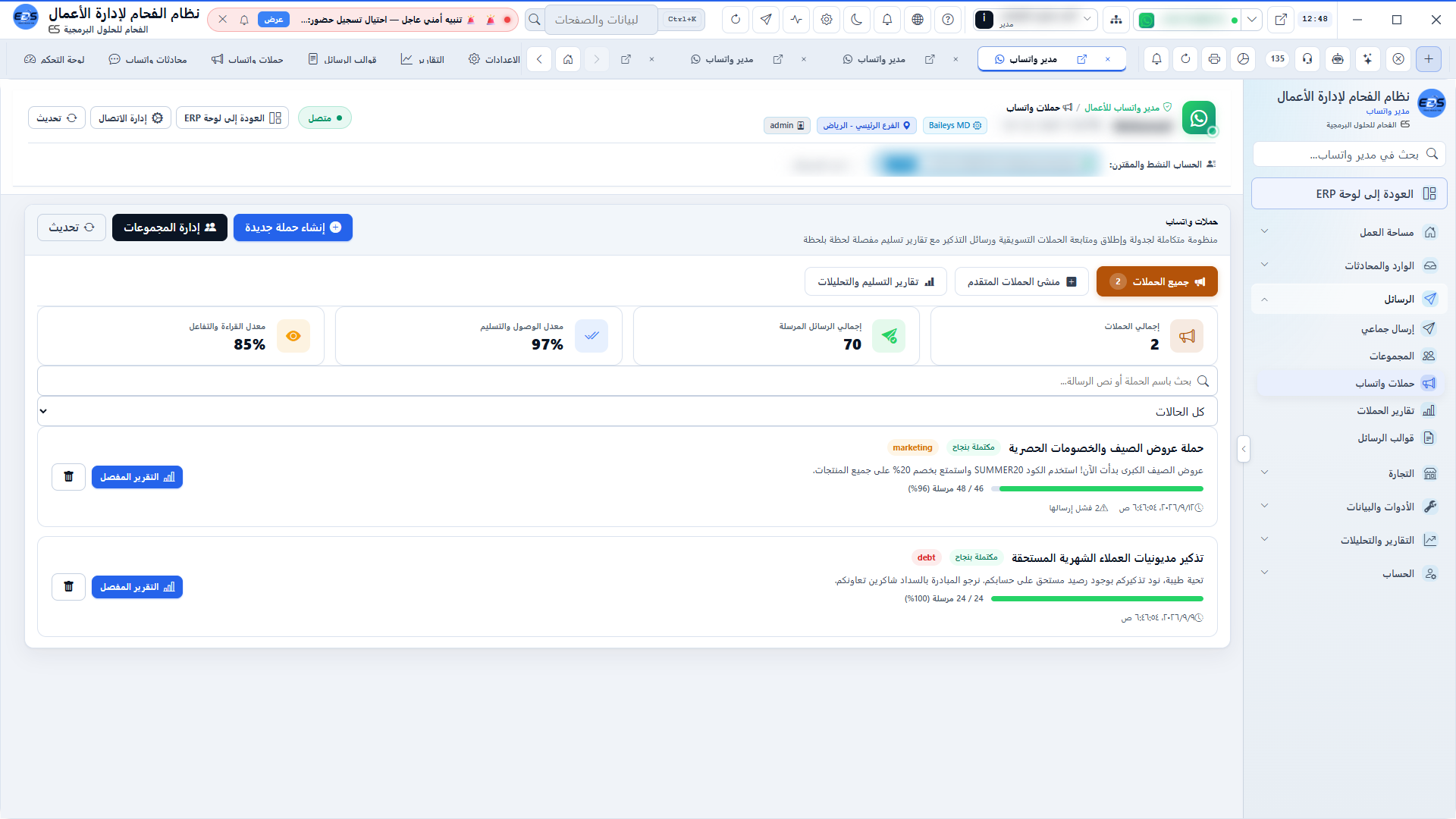Click the activity pulse icon in top bar
The width and height of the screenshot is (1456, 819).
(796, 20)
